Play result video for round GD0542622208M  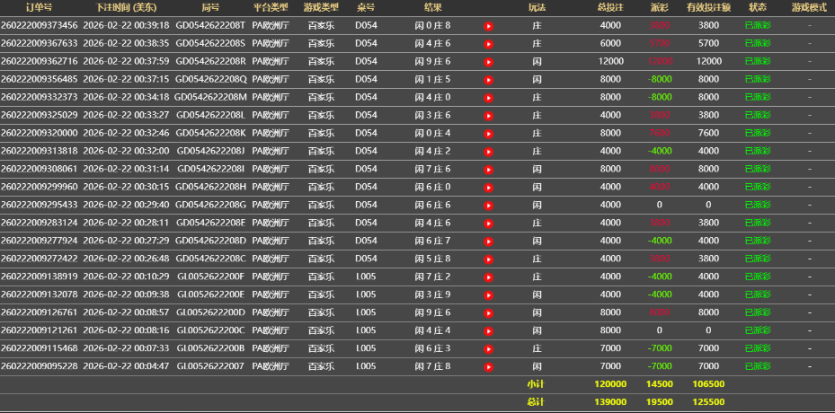point(489,98)
